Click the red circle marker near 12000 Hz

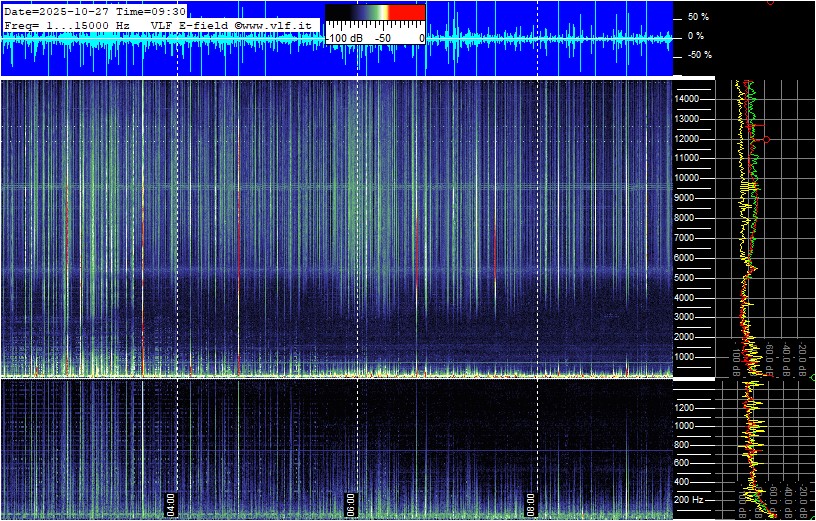point(766,140)
